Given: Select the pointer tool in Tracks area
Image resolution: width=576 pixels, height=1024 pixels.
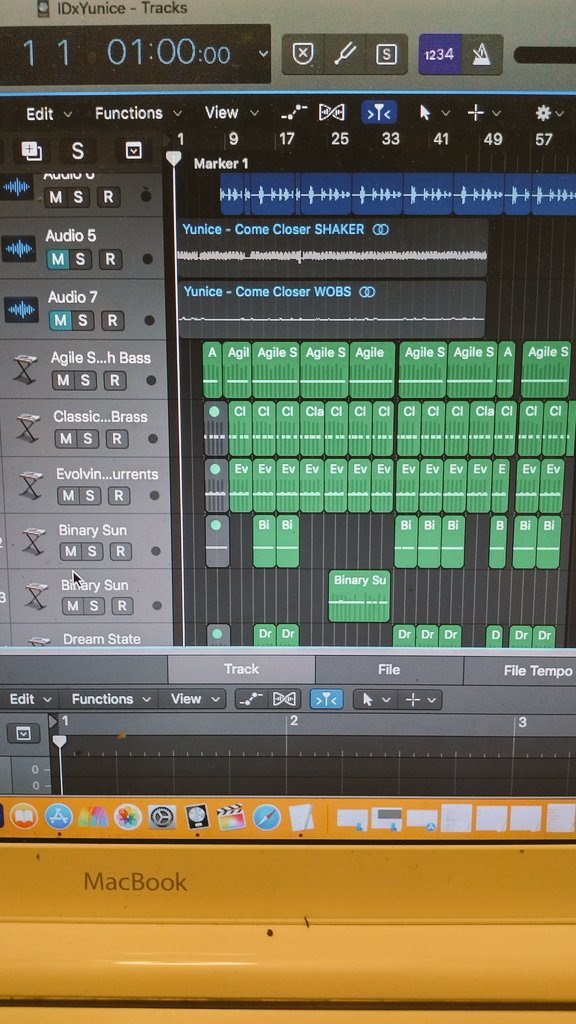Looking at the screenshot, I should [425, 113].
